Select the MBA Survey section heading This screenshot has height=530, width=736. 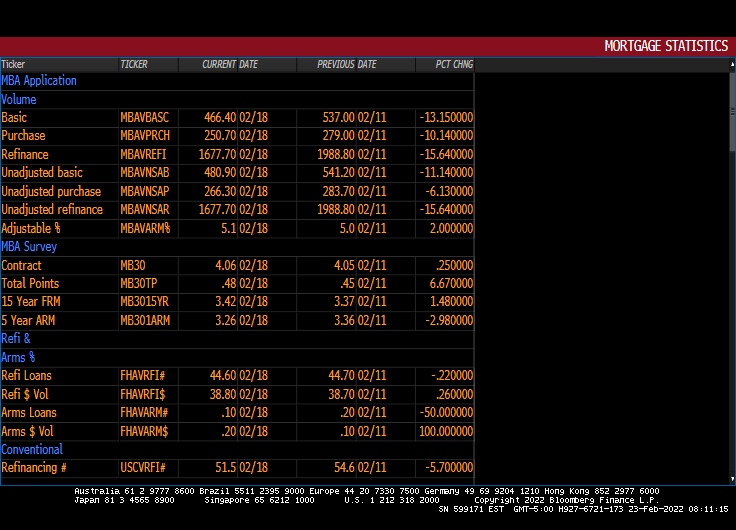[29, 247]
